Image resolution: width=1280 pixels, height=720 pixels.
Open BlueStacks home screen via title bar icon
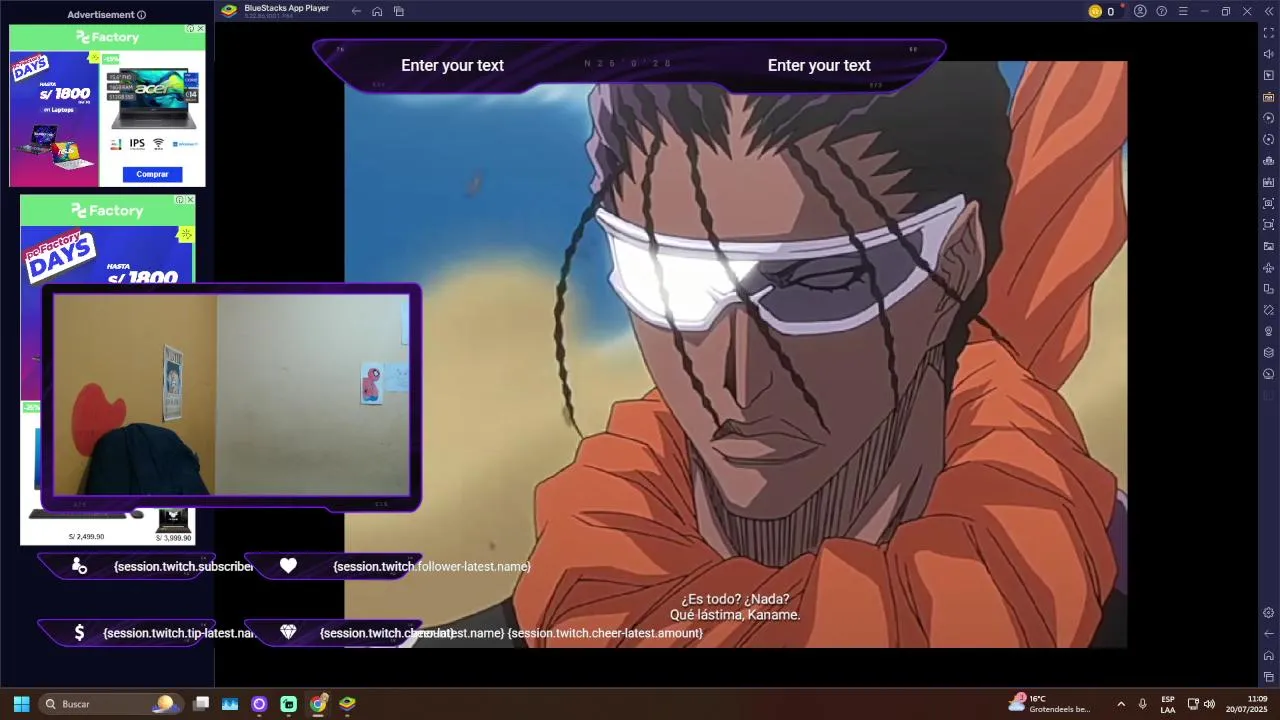[x=377, y=11]
